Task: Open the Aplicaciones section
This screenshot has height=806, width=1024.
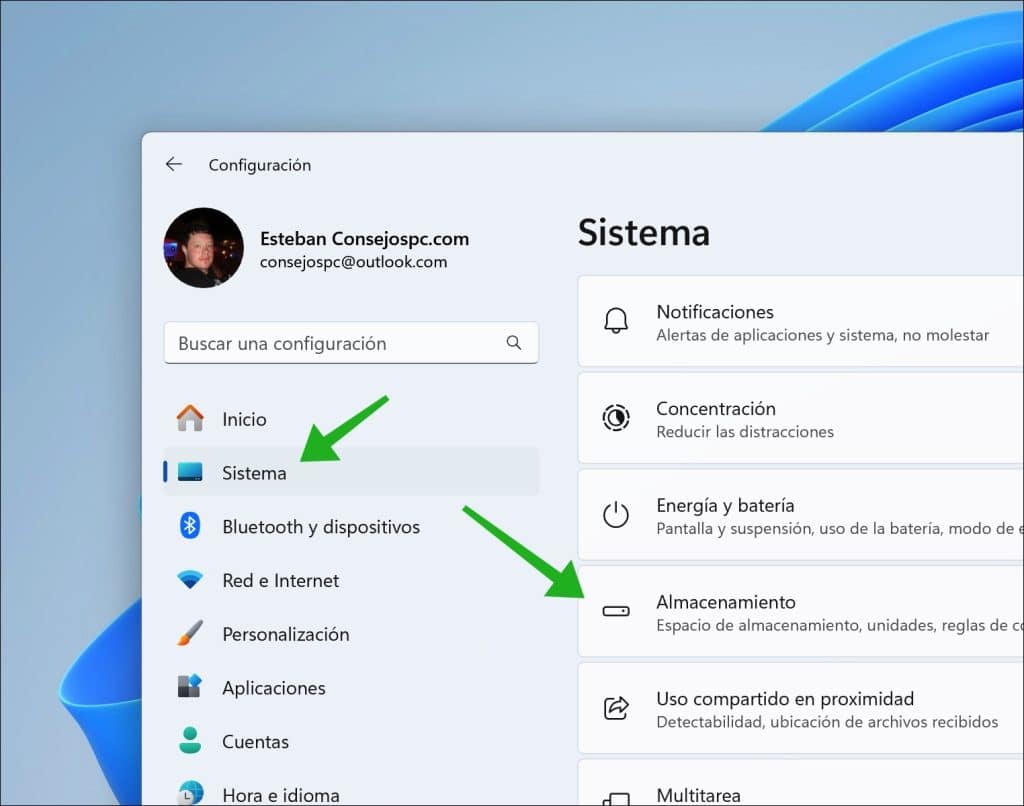Action: tap(351, 687)
